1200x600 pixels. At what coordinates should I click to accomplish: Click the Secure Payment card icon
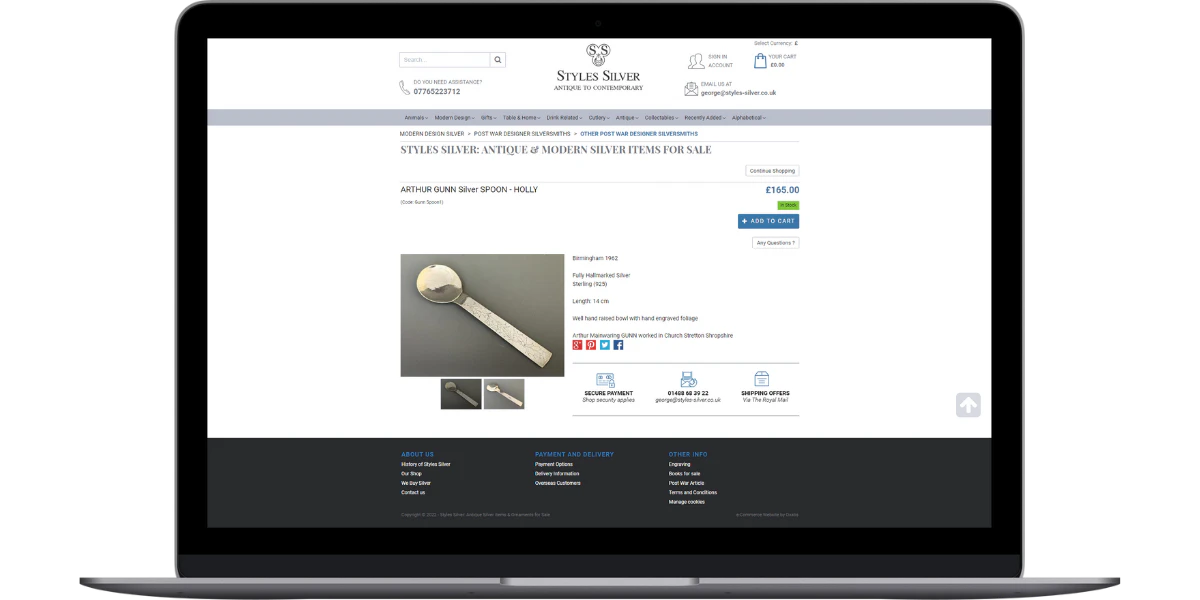point(605,380)
